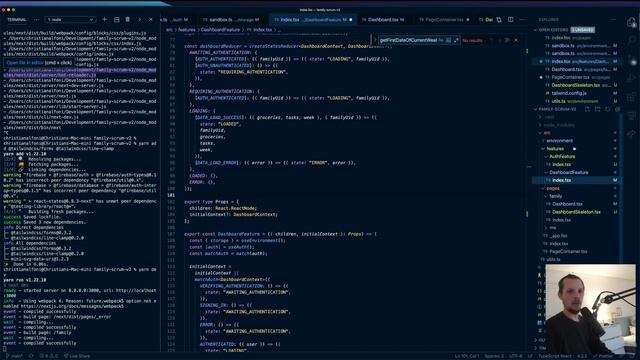Click 'DashboardFeature' in the breadcrumb path
This screenshot has height=360, width=640.
tap(220, 30)
